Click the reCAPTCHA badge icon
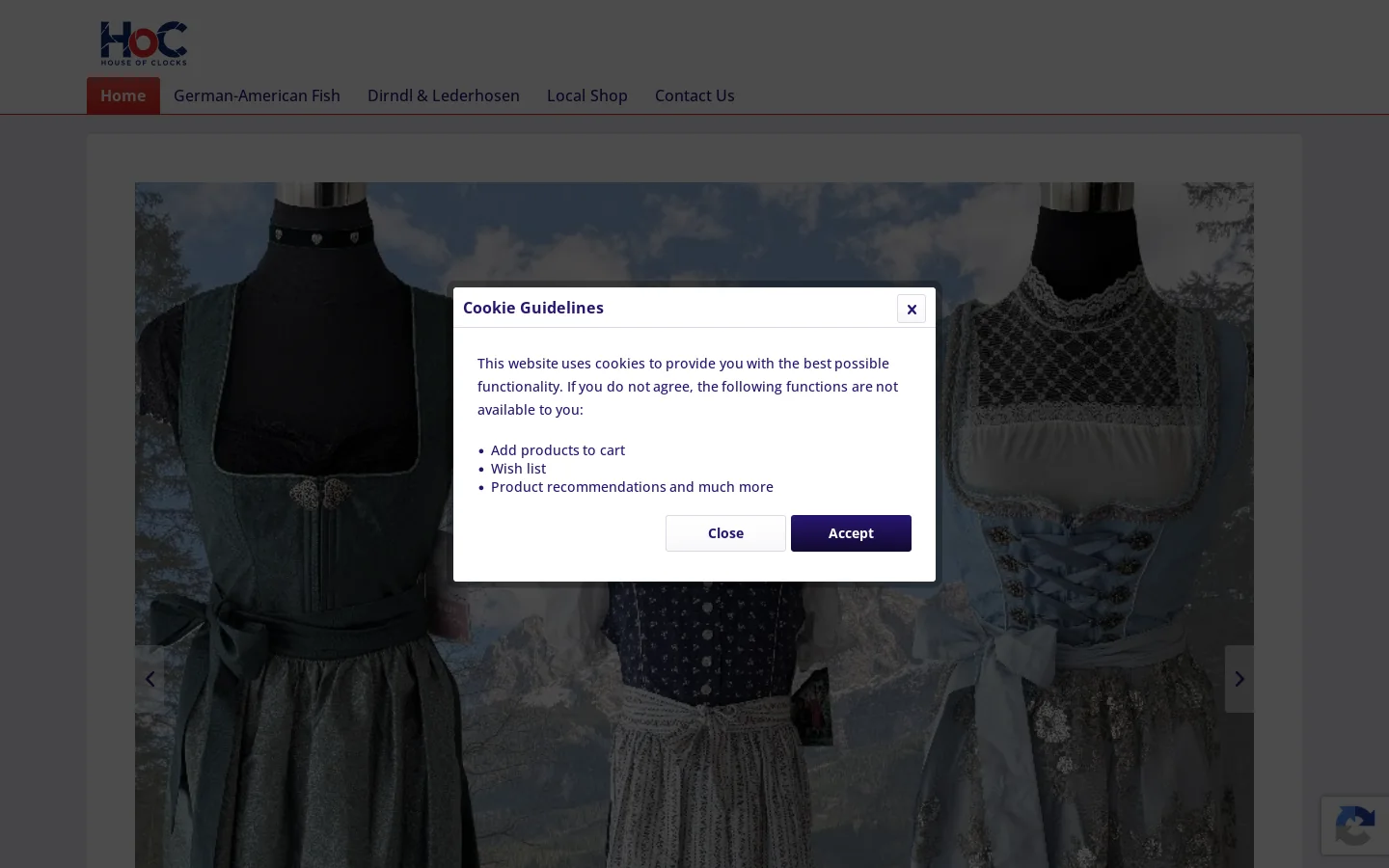The height and width of the screenshot is (868, 1389). coord(1355,827)
